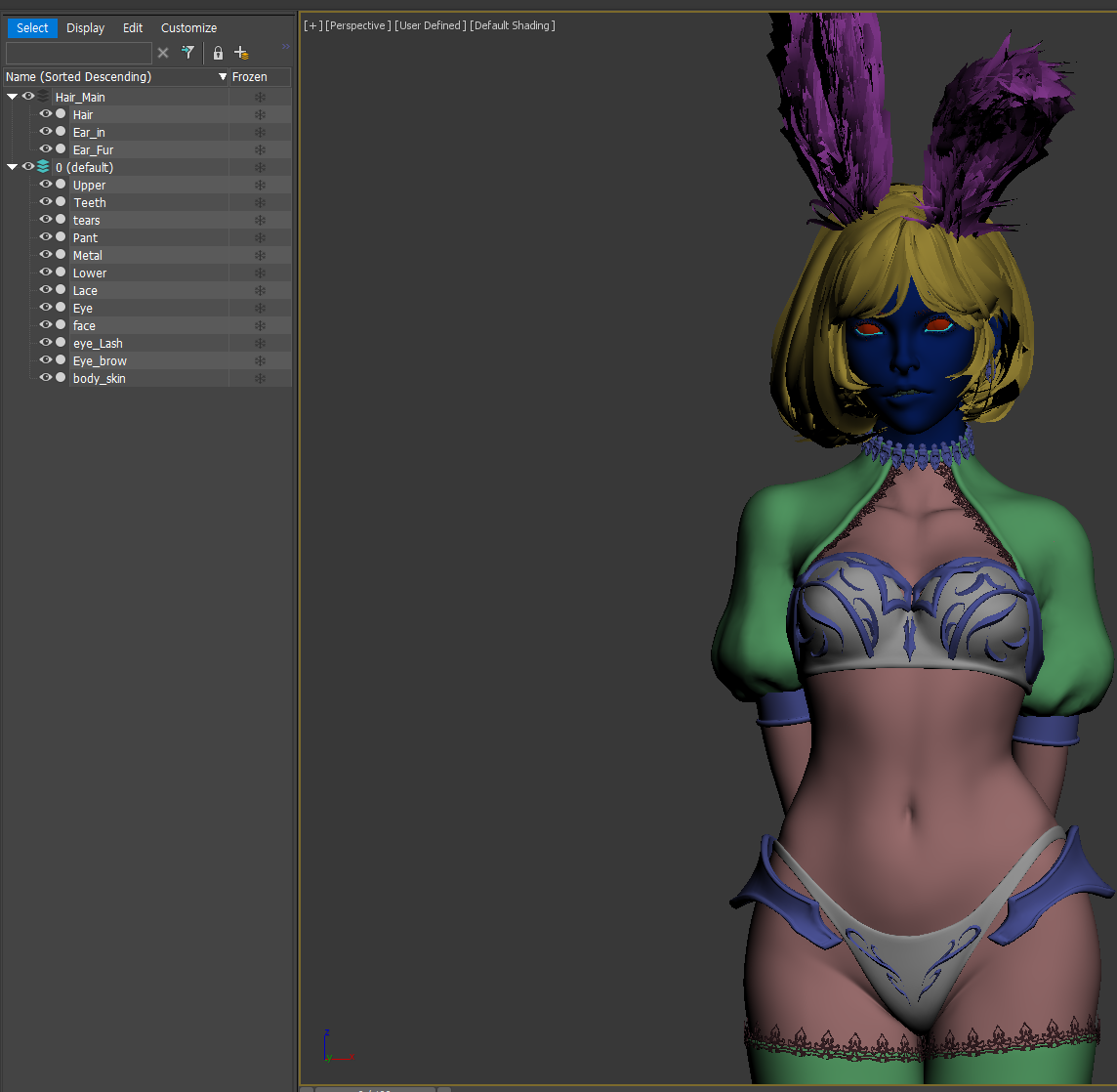Click the selection filter funnel icon
This screenshot has width=1117, height=1092.
point(187,53)
